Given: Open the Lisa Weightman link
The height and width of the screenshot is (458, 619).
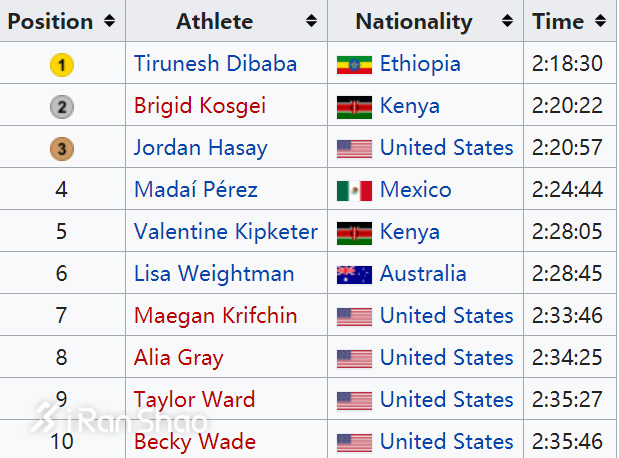Looking at the screenshot, I should click(214, 274).
